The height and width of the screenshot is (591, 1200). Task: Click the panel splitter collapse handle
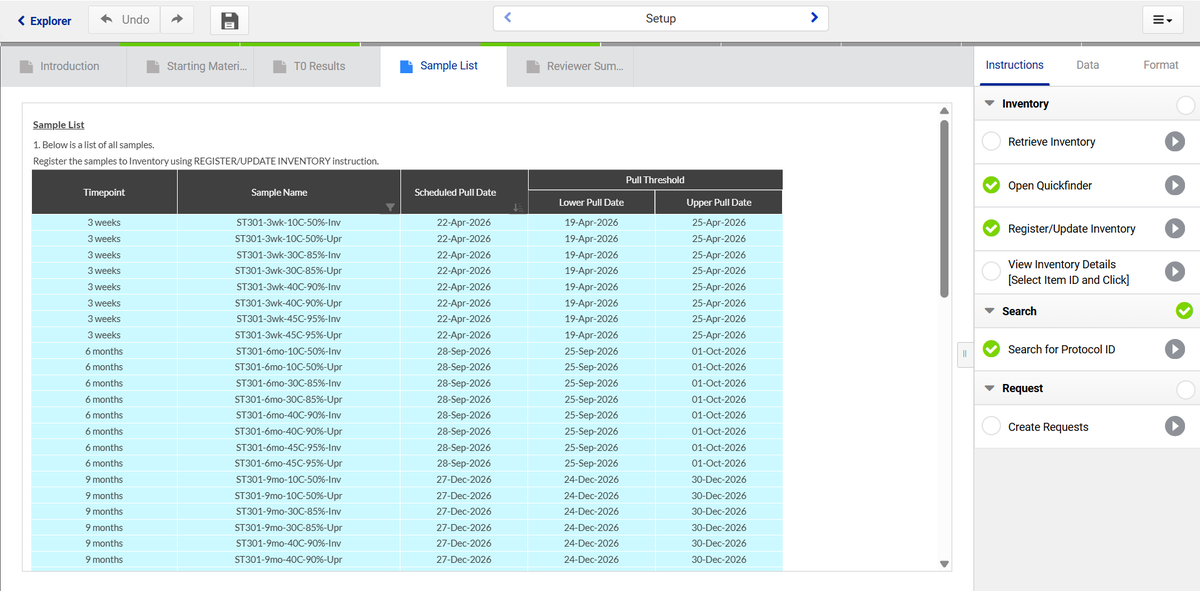(x=964, y=353)
